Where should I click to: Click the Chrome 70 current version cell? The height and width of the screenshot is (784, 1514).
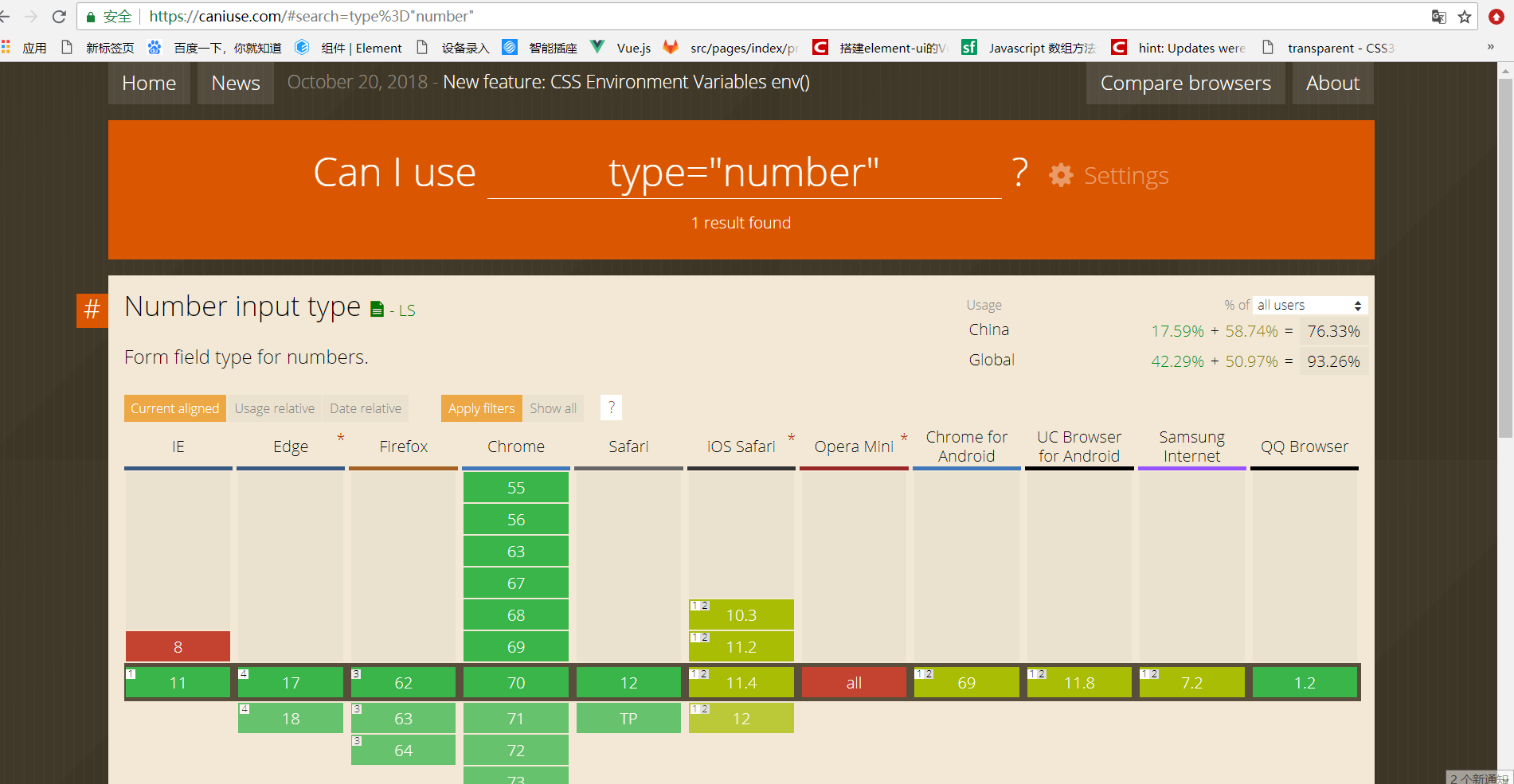[516, 682]
